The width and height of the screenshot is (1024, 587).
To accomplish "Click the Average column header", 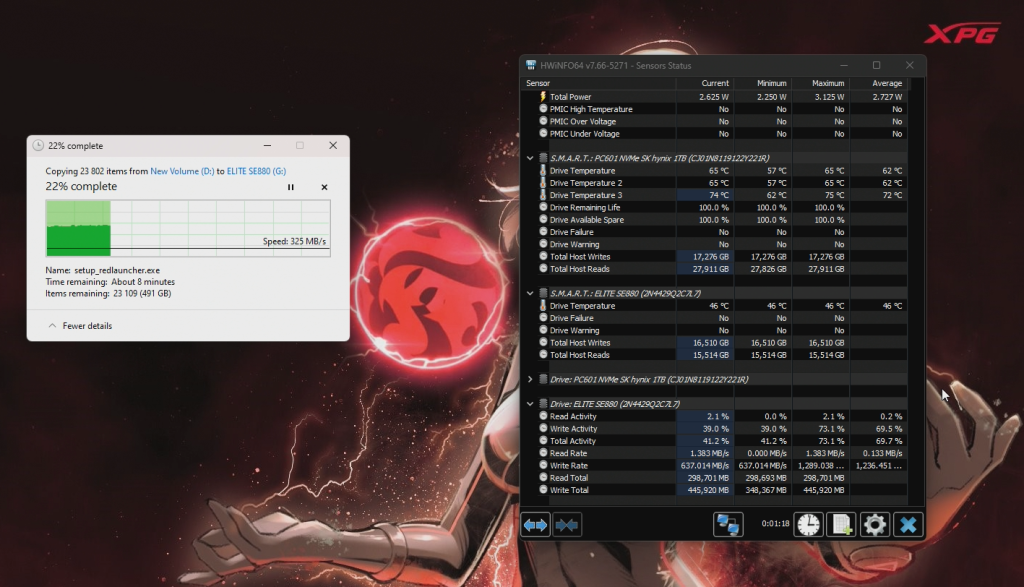I will tap(878, 84).
